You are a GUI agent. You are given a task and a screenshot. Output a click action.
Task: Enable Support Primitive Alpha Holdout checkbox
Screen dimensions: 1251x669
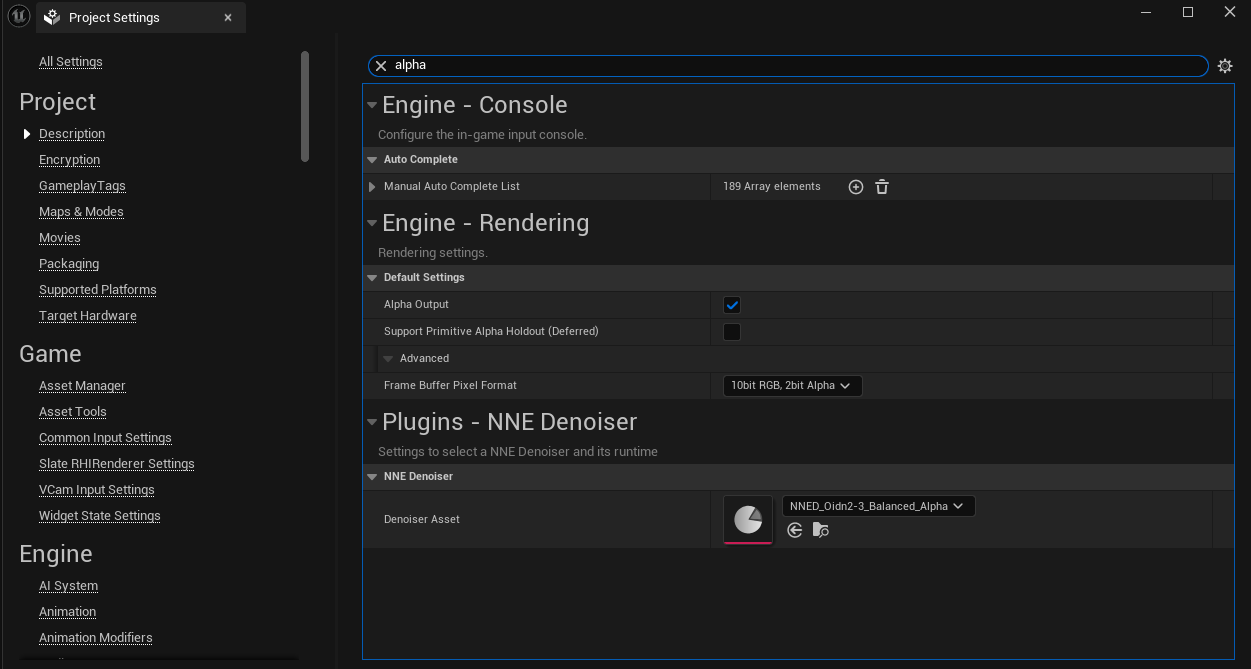click(x=732, y=332)
